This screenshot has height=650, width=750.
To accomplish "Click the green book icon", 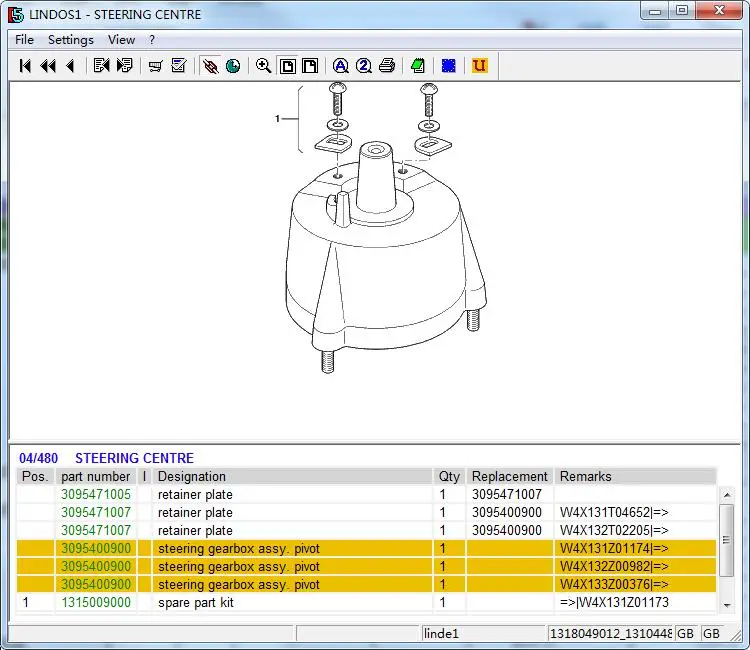I will tap(418, 66).
